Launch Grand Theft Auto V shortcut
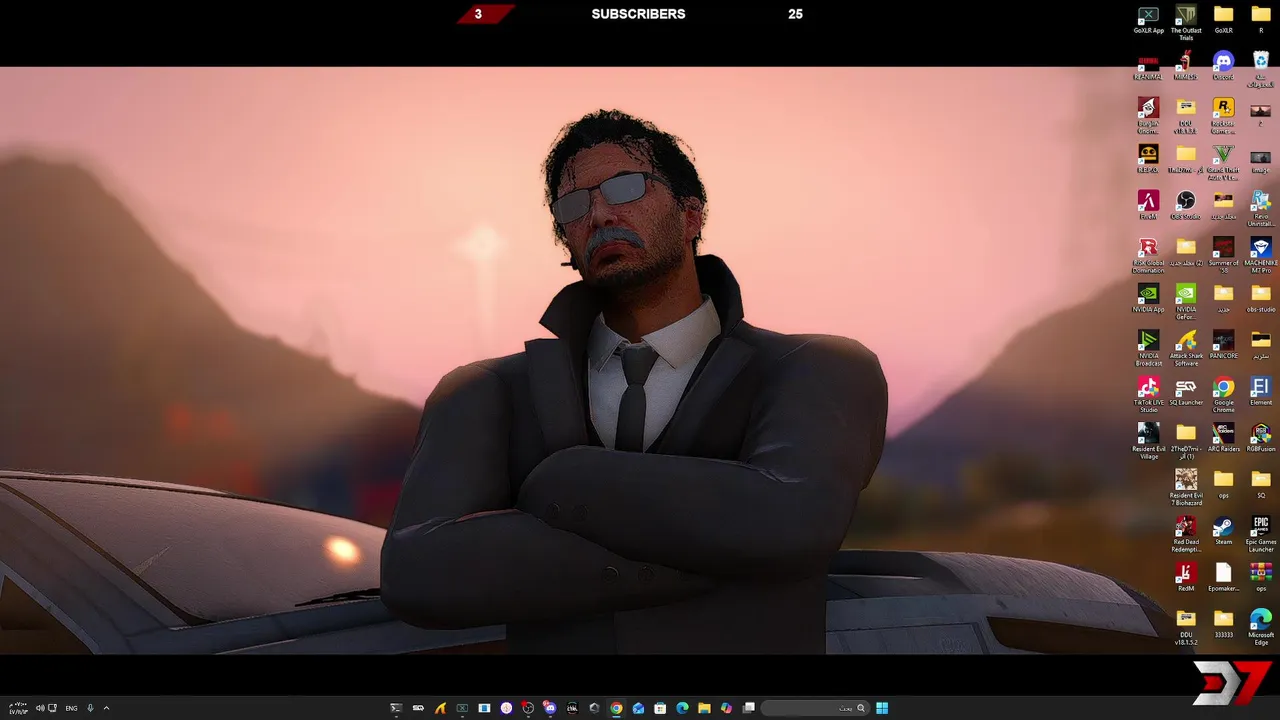The width and height of the screenshot is (1280, 720). pos(1223,162)
